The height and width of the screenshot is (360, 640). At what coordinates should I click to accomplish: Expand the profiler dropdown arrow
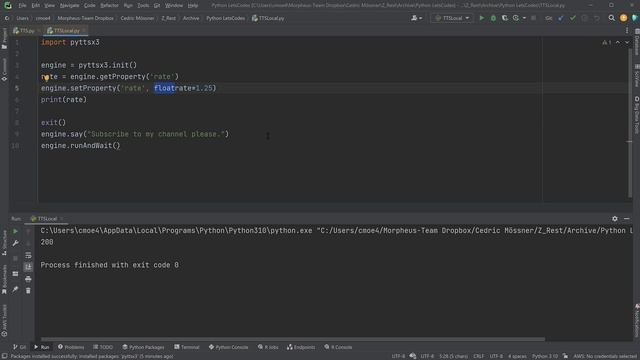coord(524,18)
